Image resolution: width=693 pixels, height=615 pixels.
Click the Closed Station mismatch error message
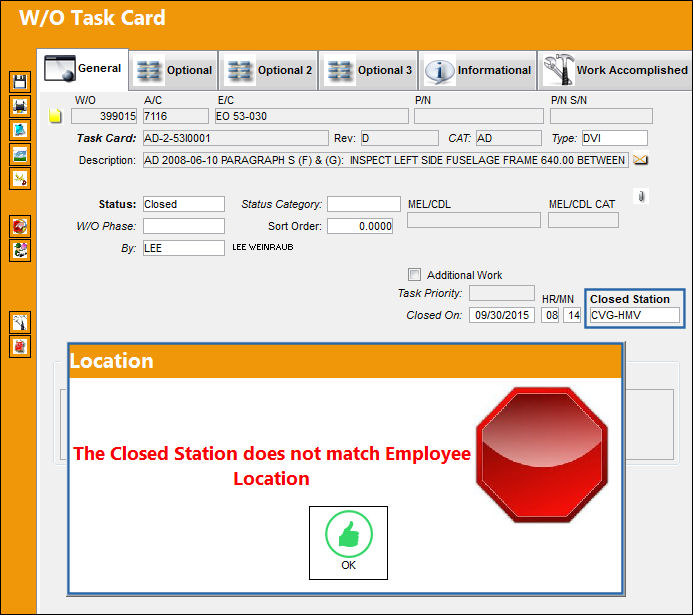[272, 466]
